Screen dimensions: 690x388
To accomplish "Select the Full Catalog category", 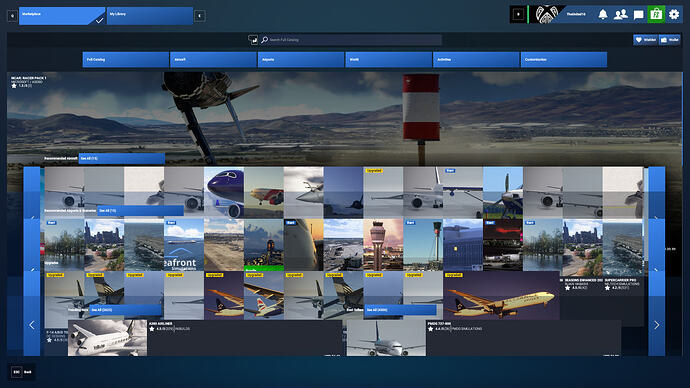I will [126, 59].
